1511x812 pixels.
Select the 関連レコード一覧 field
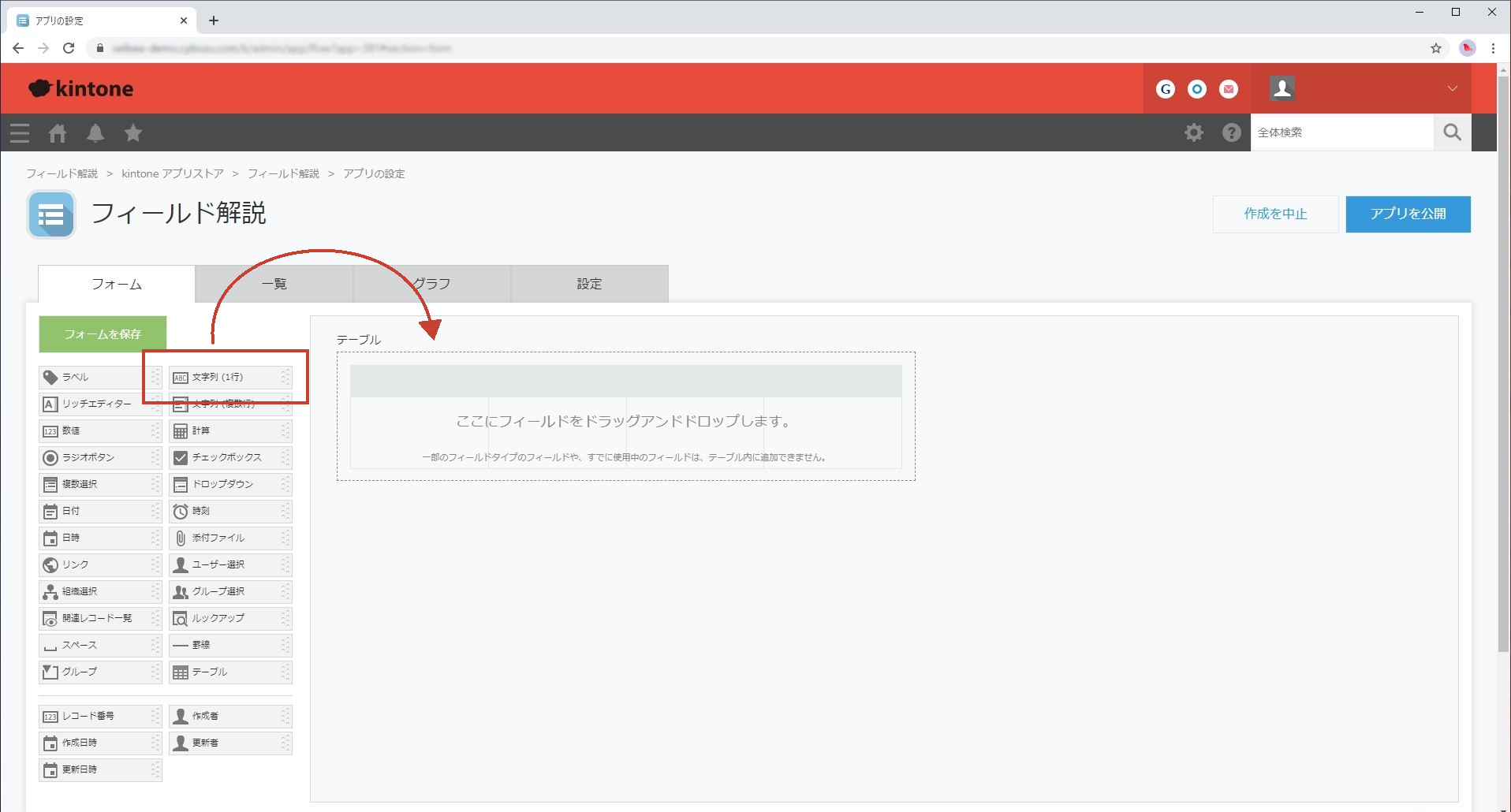point(100,618)
